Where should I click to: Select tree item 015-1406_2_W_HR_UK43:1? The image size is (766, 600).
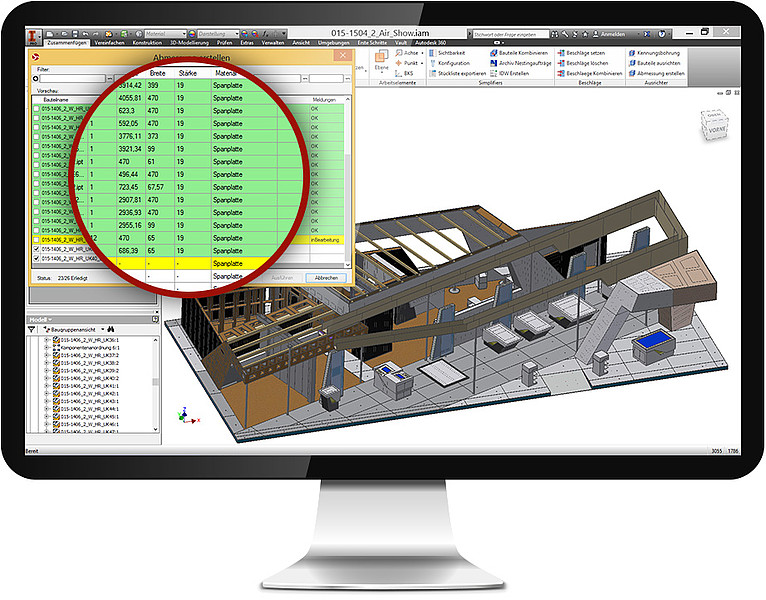(x=89, y=401)
